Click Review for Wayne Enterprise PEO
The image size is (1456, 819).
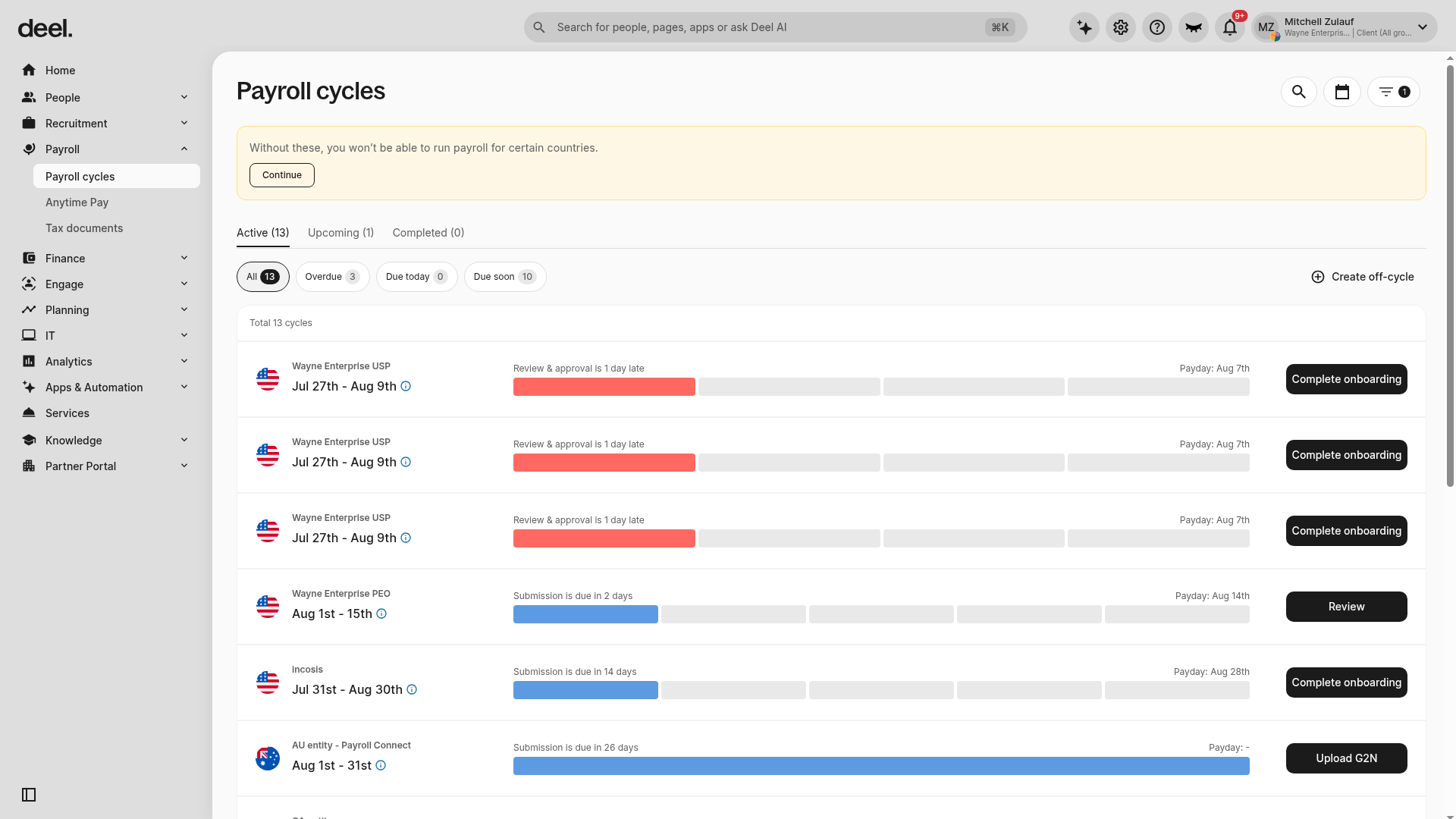[x=1346, y=607]
